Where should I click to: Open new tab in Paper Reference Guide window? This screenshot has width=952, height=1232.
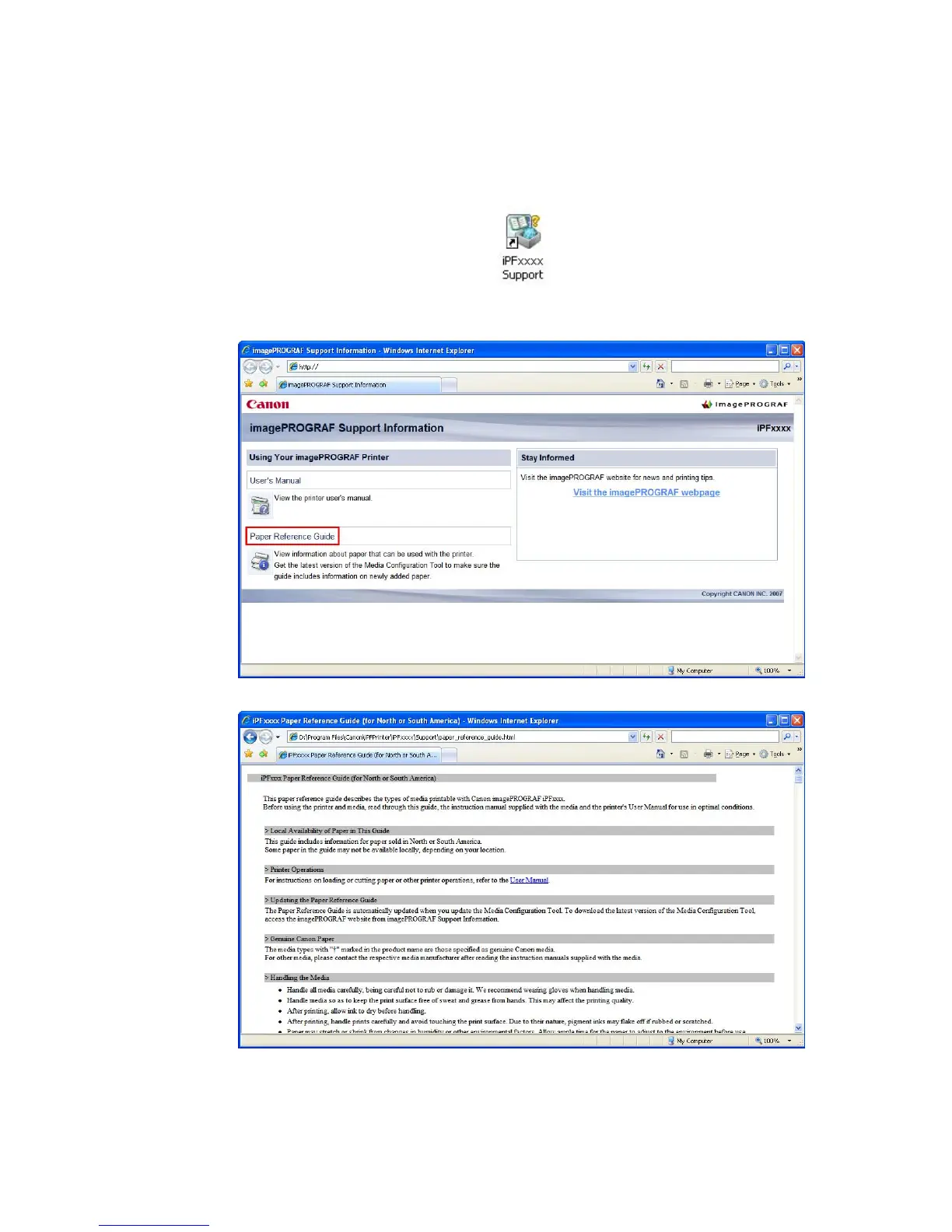(x=449, y=754)
